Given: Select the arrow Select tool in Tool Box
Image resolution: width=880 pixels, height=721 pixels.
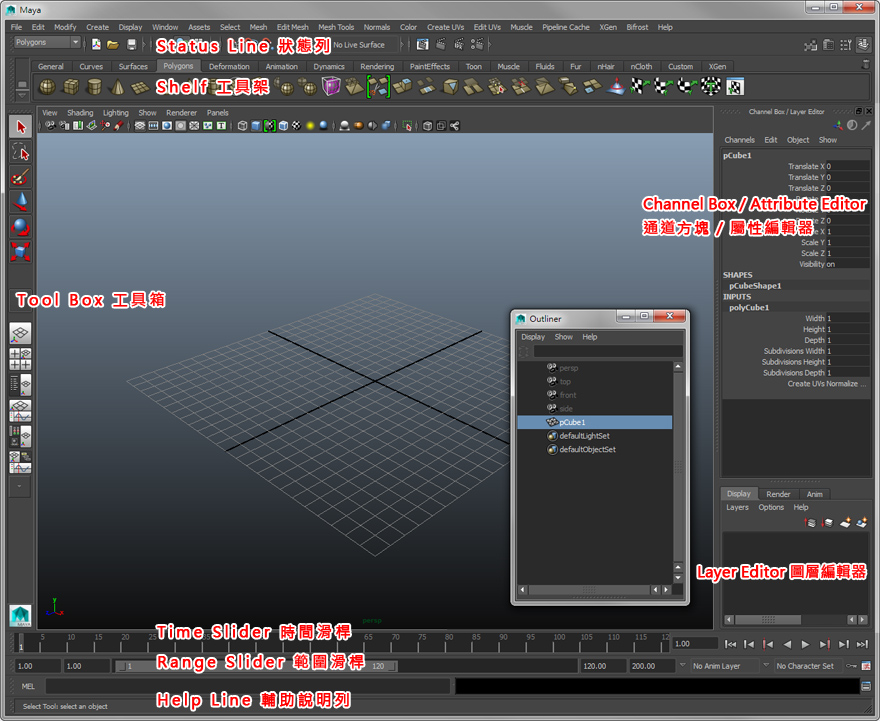Looking at the screenshot, I should (21, 127).
